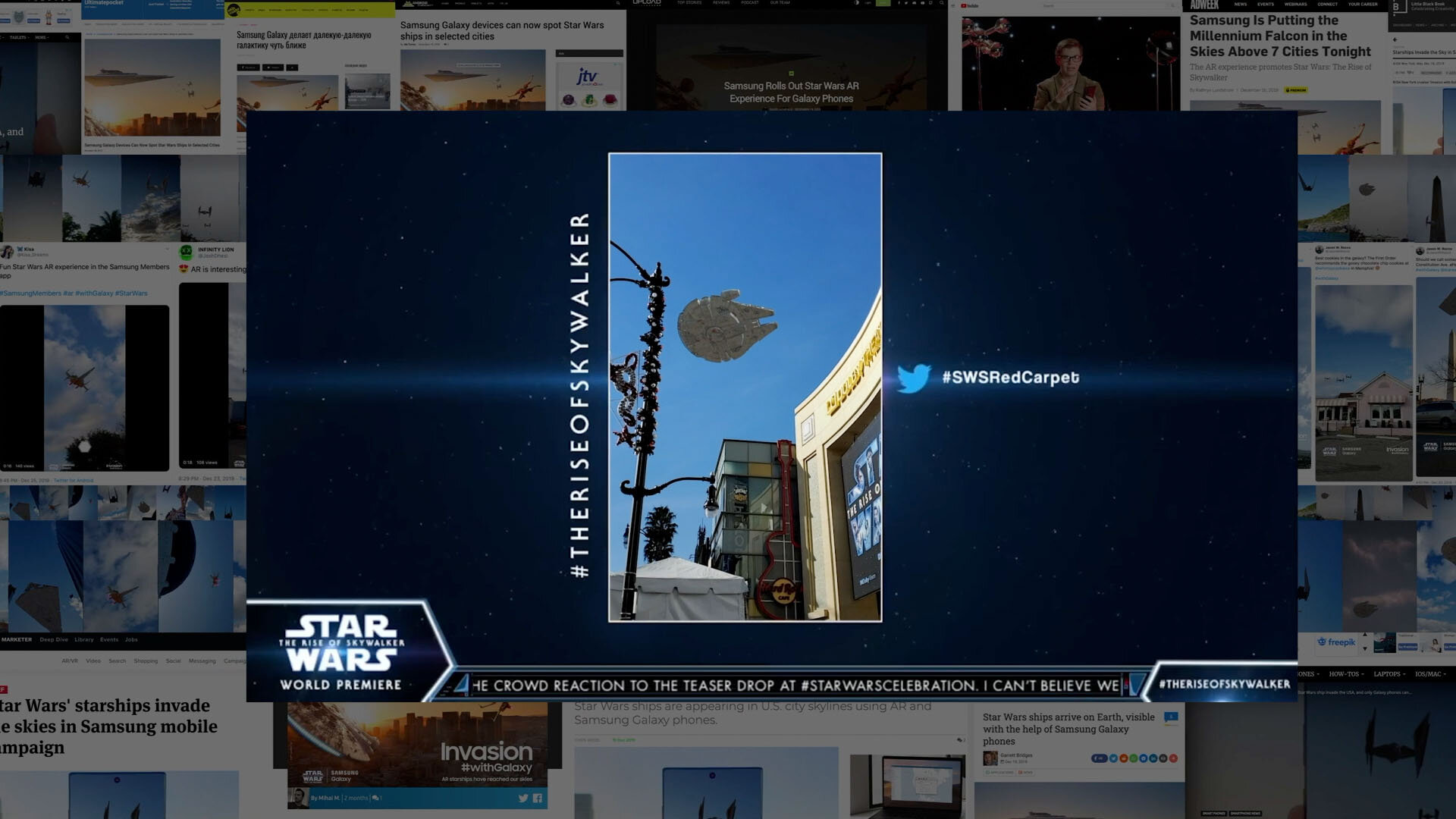1456x819 pixels.
Task: Open 'Star Wars' starships invade the skies' headline
Action: click(108, 726)
